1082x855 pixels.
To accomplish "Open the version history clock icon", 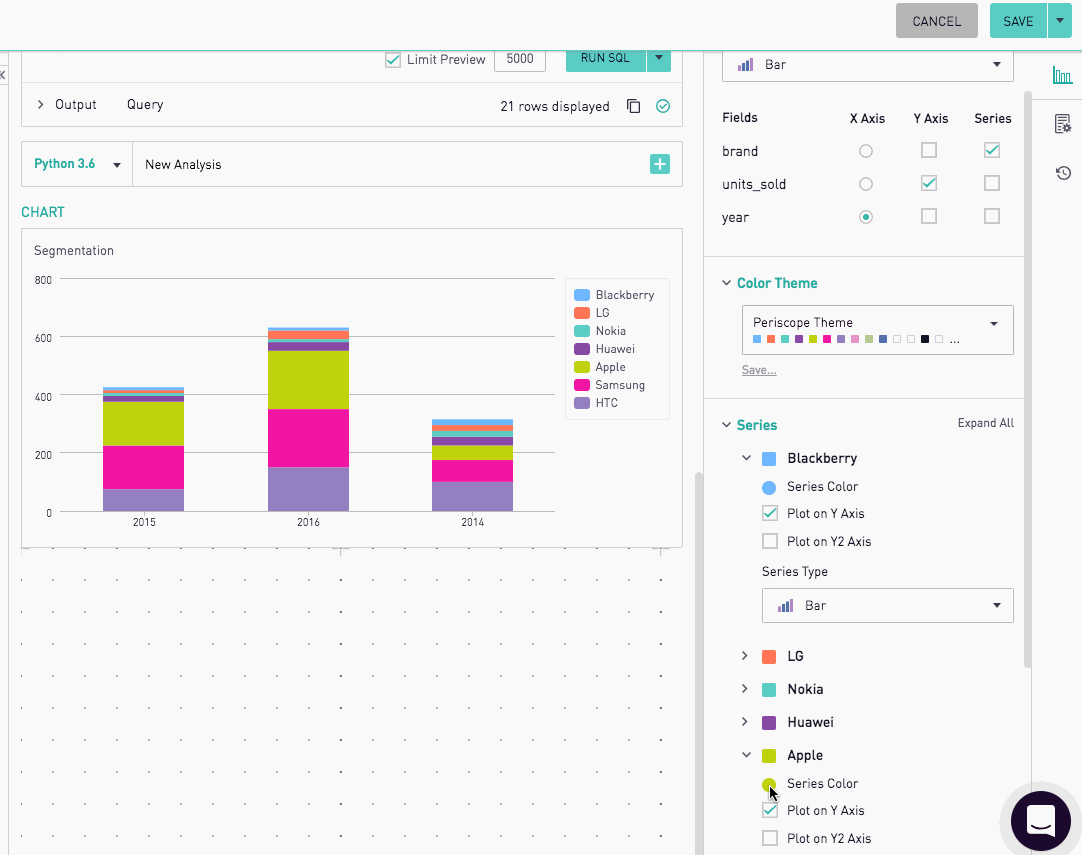I will (1063, 173).
